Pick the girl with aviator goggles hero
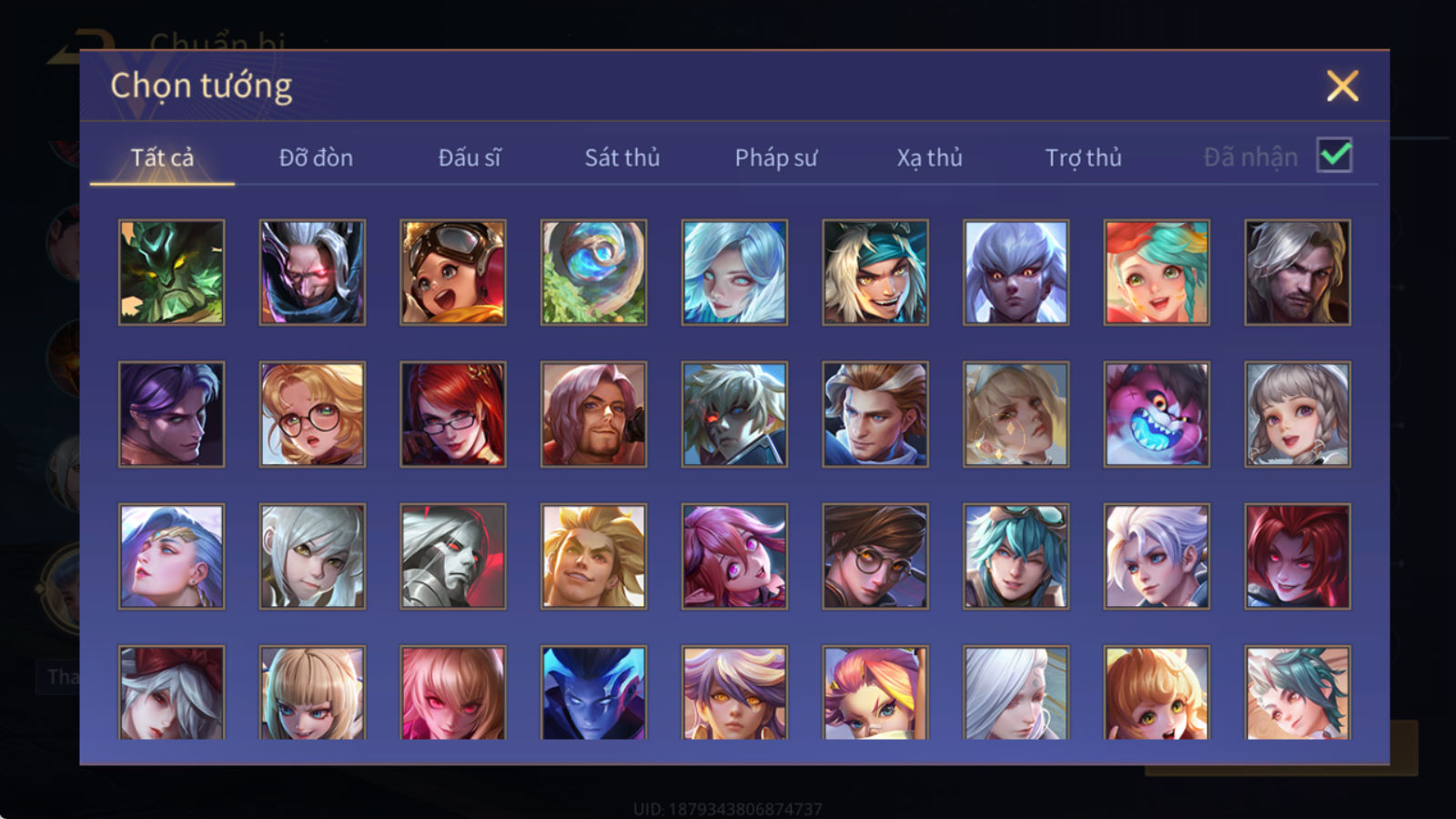The width and height of the screenshot is (1456, 819). coord(453,272)
